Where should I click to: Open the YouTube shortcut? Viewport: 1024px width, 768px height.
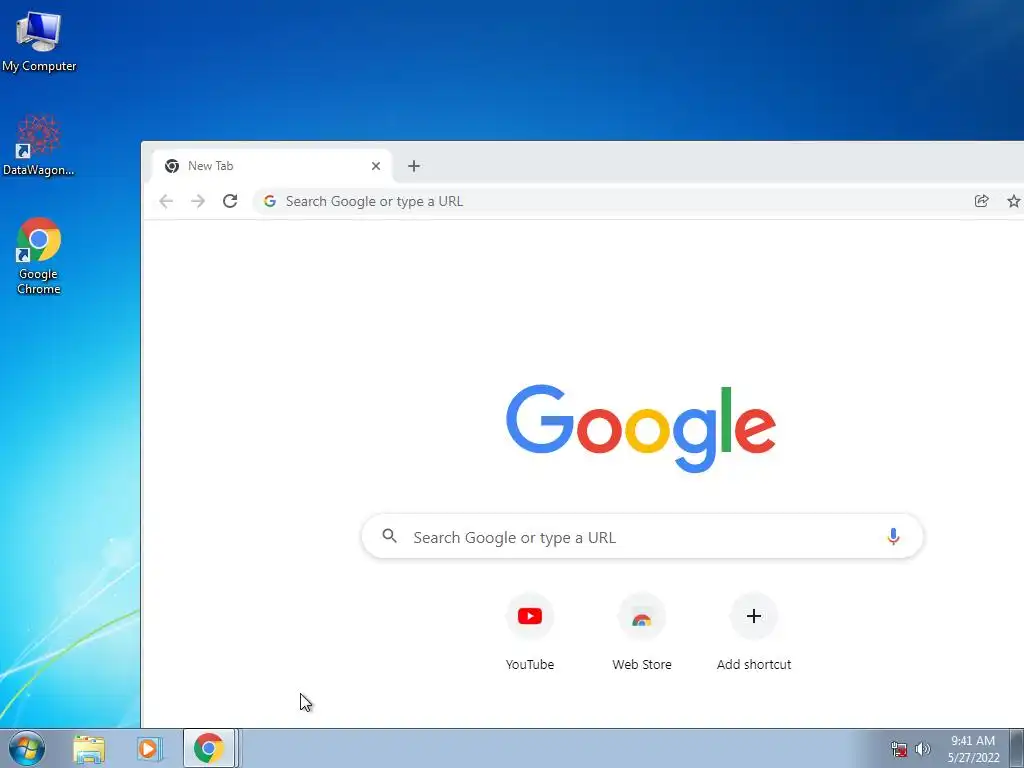click(530, 632)
